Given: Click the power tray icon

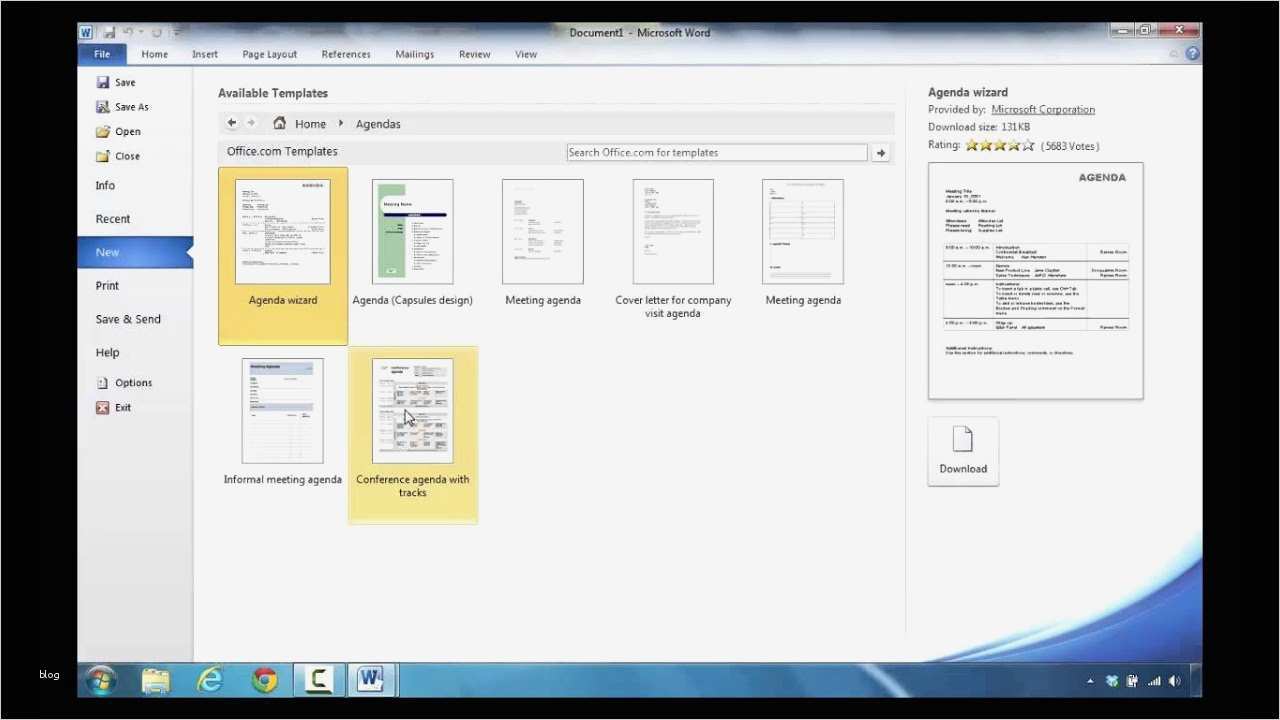Looking at the screenshot, I should click(x=1133, y=681).
